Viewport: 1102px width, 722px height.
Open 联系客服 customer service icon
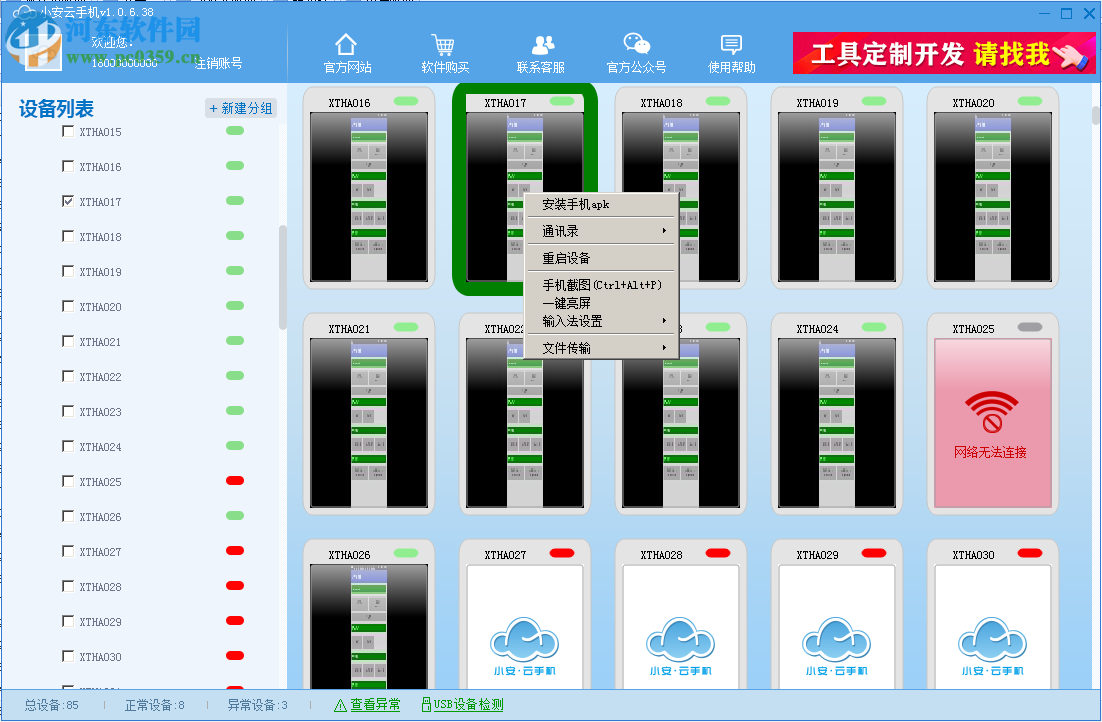(543, 46)
